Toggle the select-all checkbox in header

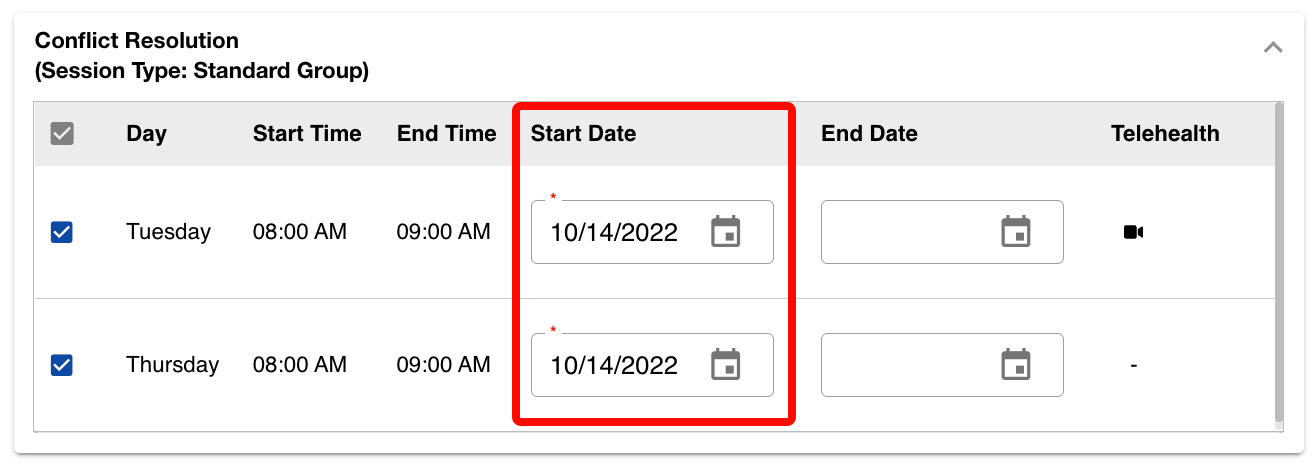[62, 133]
